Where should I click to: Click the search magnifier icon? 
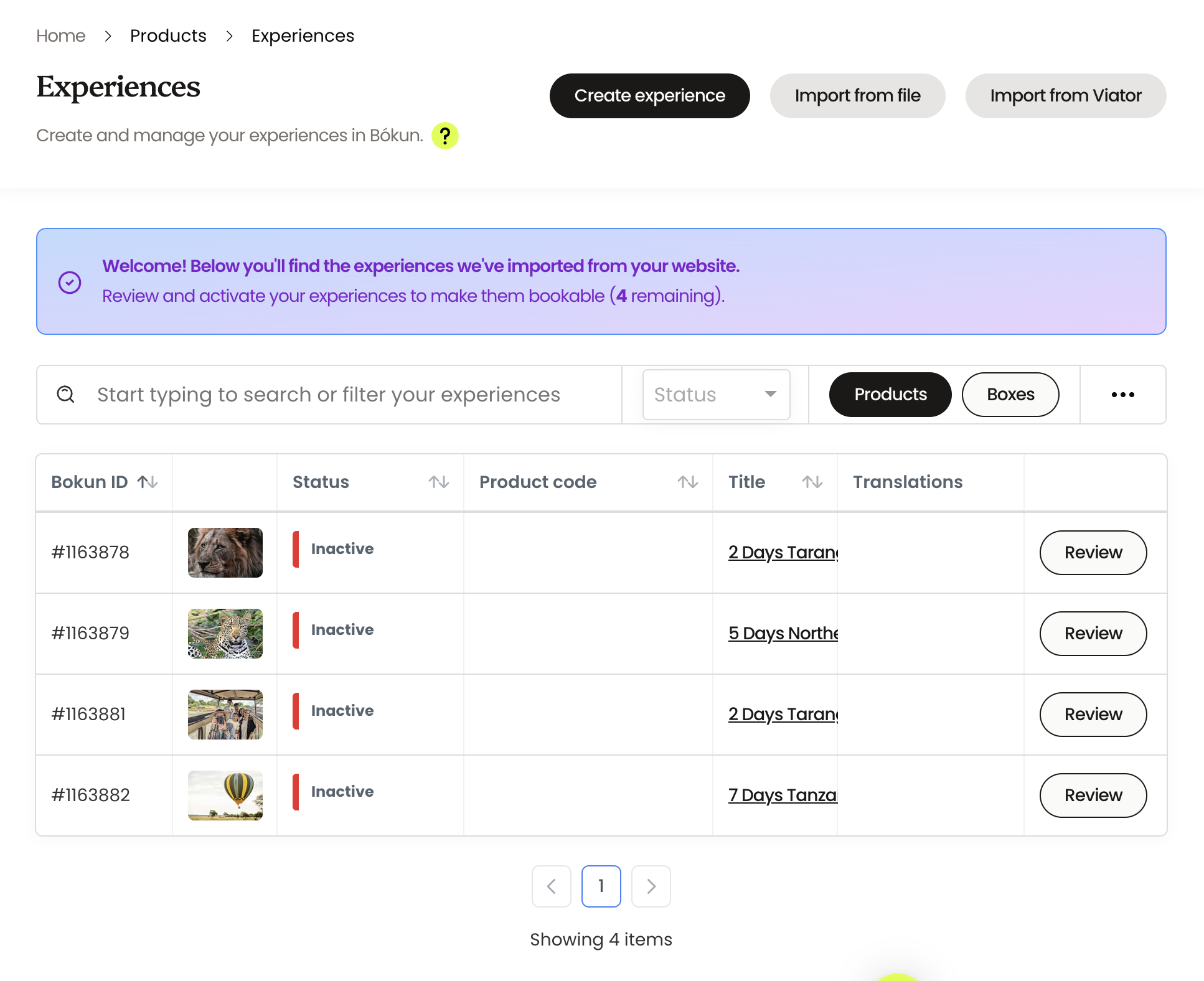tap(66, 395)
